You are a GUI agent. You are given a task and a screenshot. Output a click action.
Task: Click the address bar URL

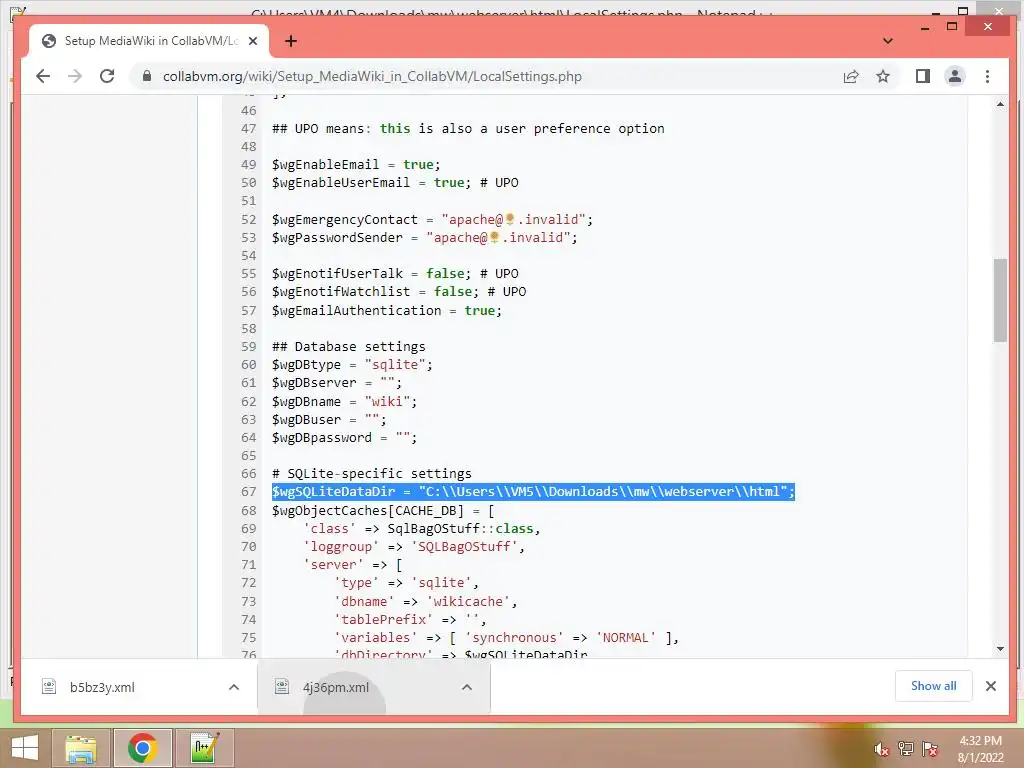(x=372, y=76)
